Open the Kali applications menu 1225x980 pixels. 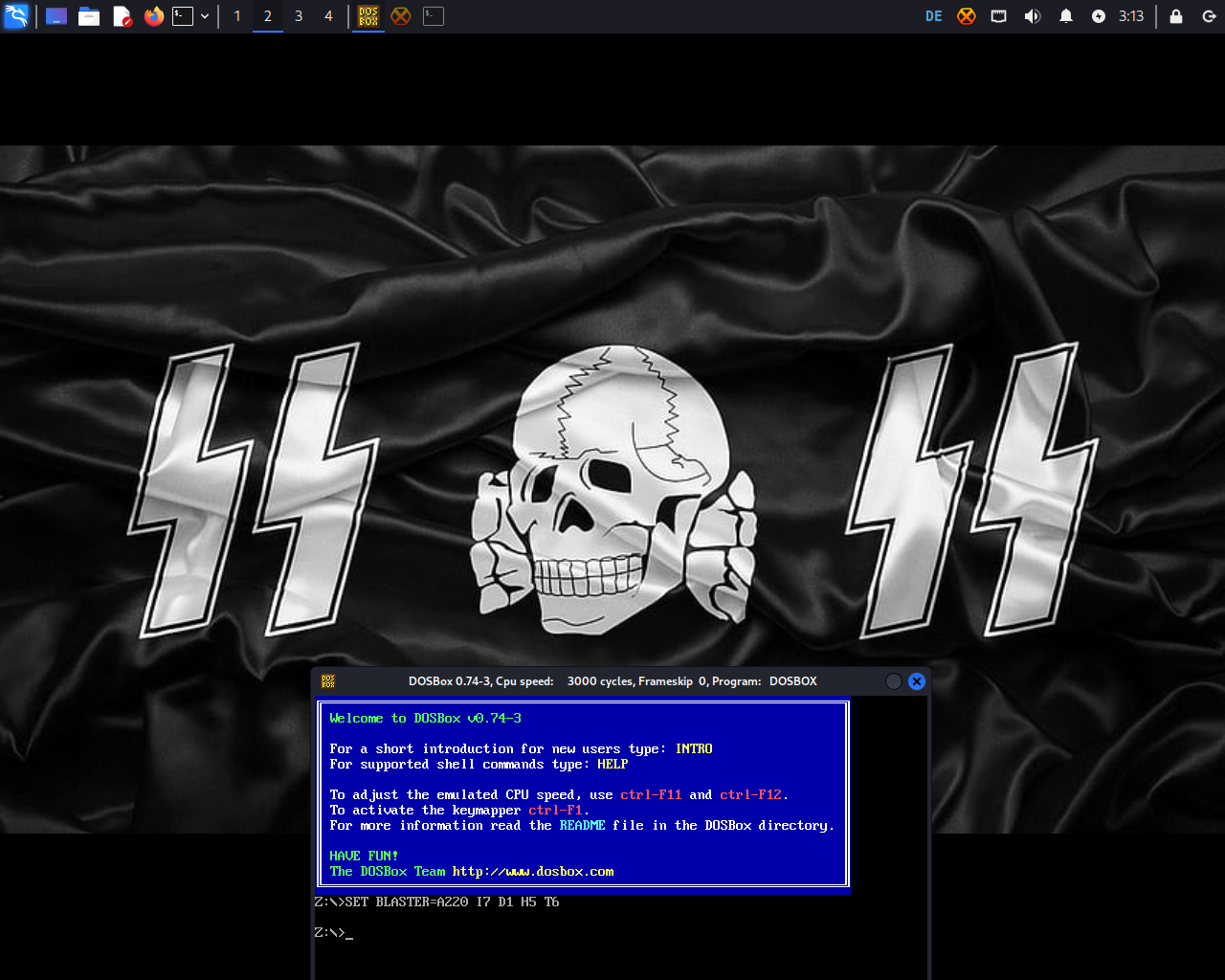pos(16,16)
